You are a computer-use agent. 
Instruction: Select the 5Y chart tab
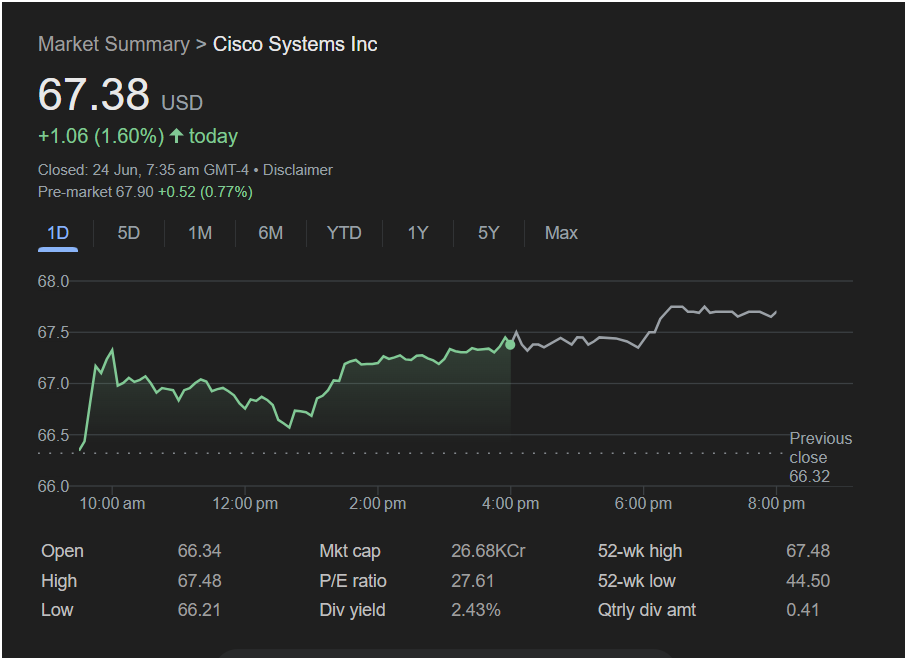pos(488,233)
